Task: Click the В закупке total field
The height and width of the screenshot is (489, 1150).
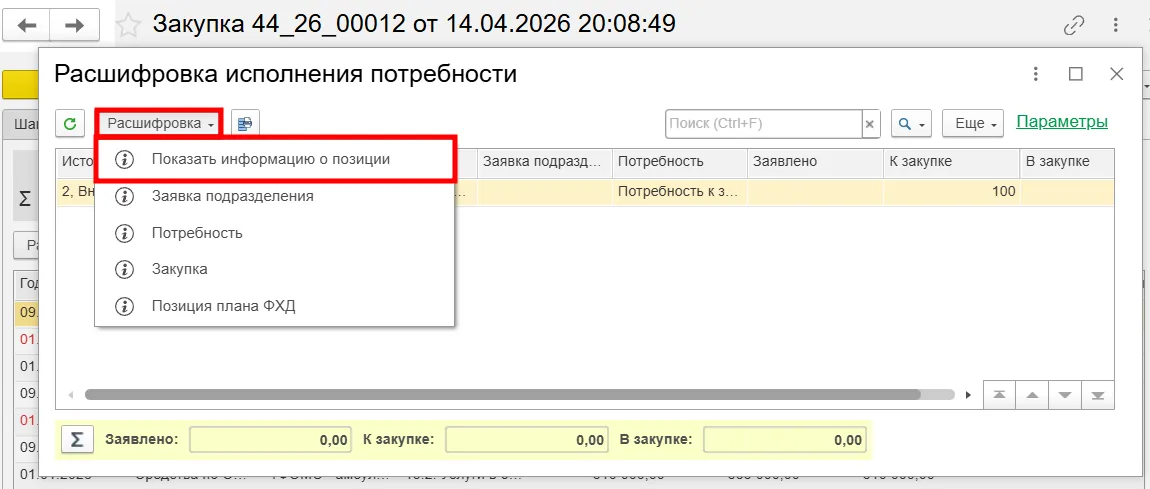Action: 785,440
